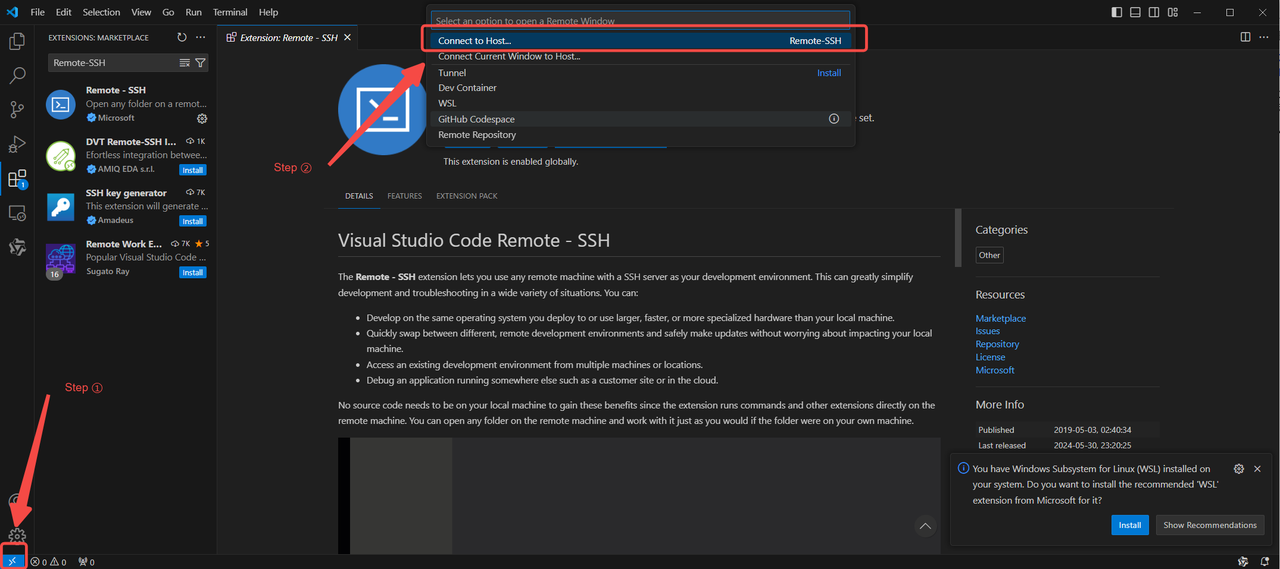Toggle the bottom panel layout button

1136,12
